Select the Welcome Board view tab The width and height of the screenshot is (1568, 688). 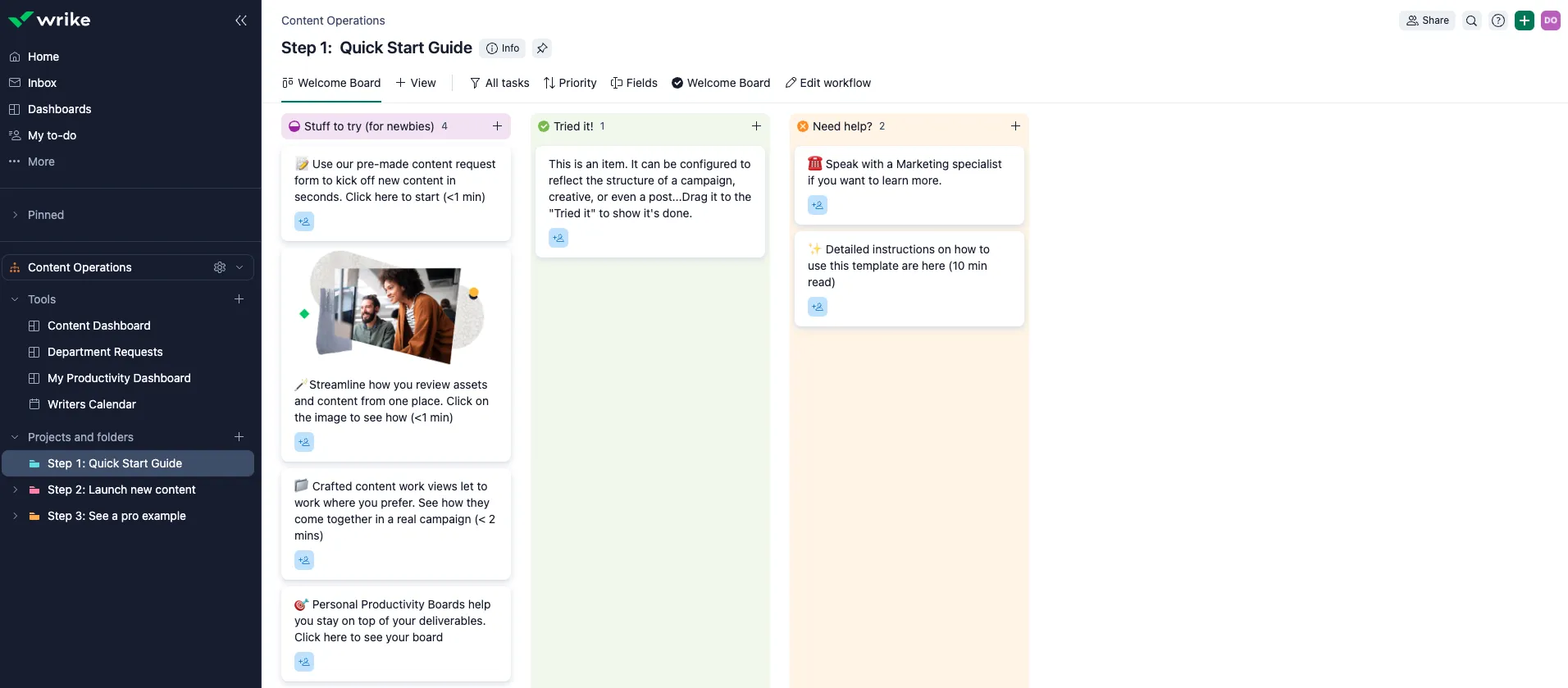pyautogui.click(x=331, y=83)
